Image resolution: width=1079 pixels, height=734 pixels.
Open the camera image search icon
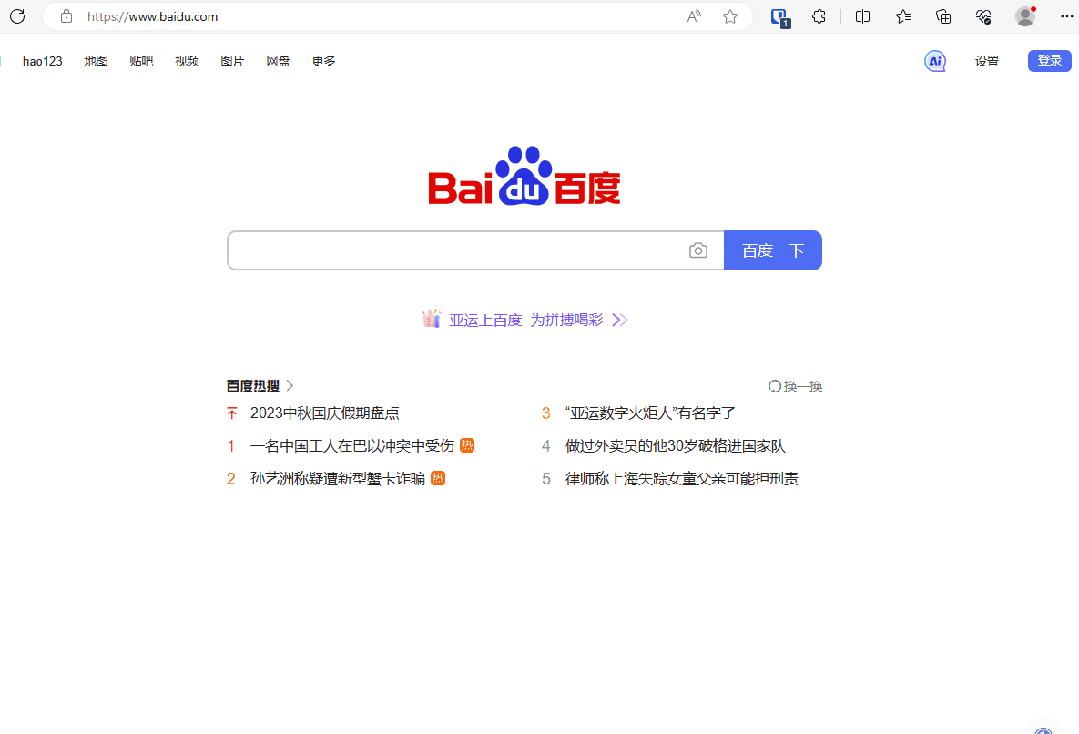[x=698, y=250]
